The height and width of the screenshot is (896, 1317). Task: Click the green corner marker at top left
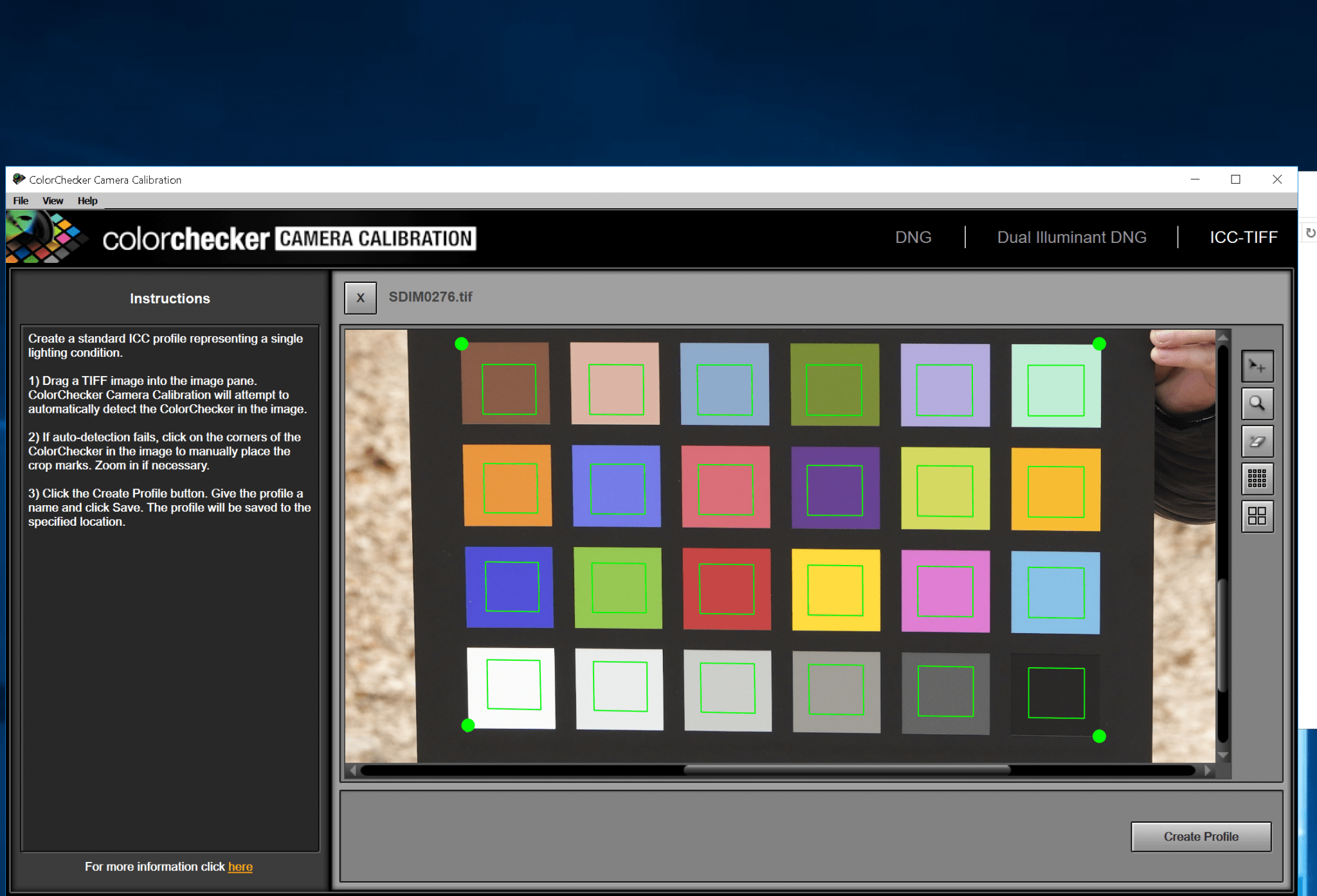pyautogui.click(x=462, y=345)
